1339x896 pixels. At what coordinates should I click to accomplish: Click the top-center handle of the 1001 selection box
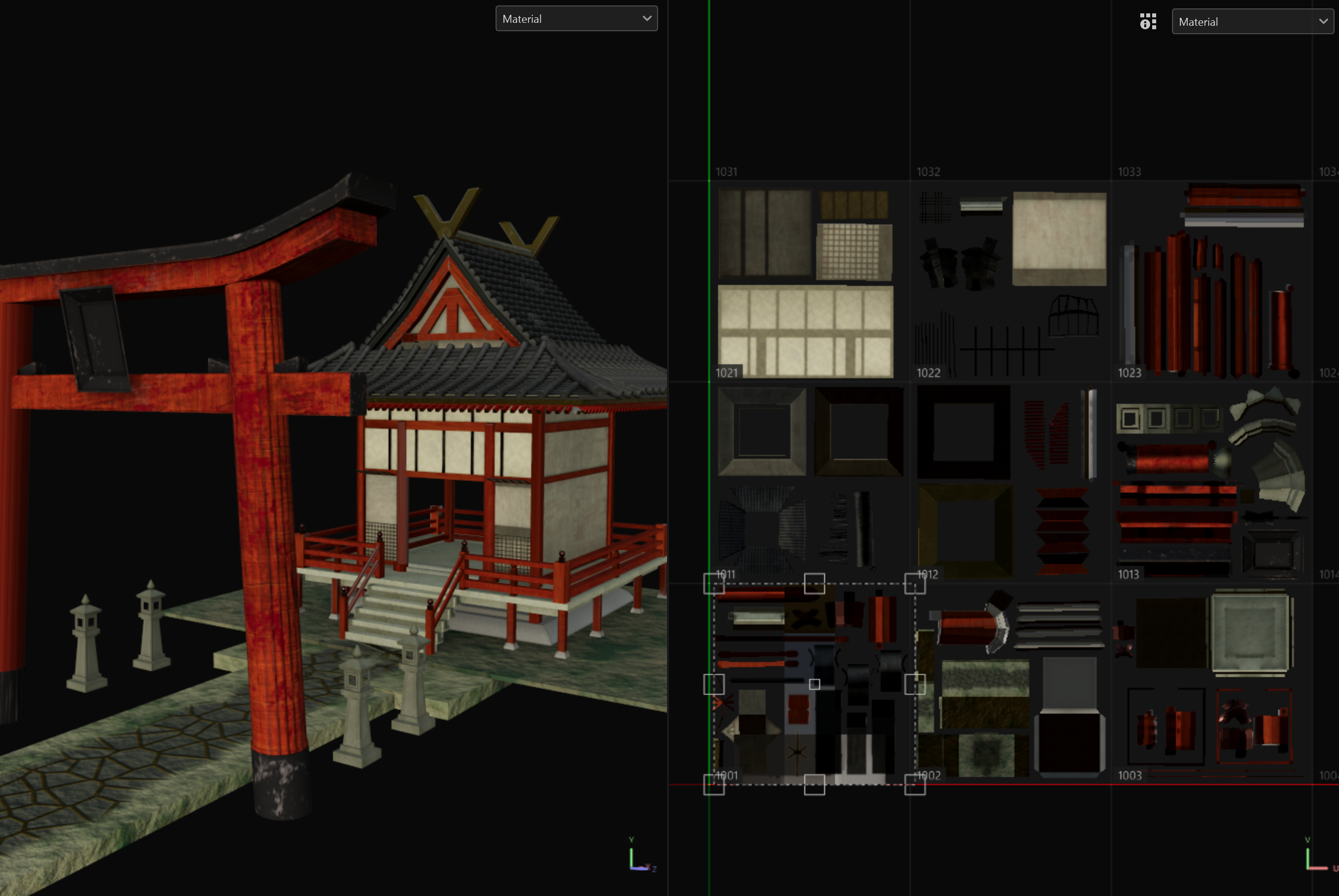(x=815, y=583)
